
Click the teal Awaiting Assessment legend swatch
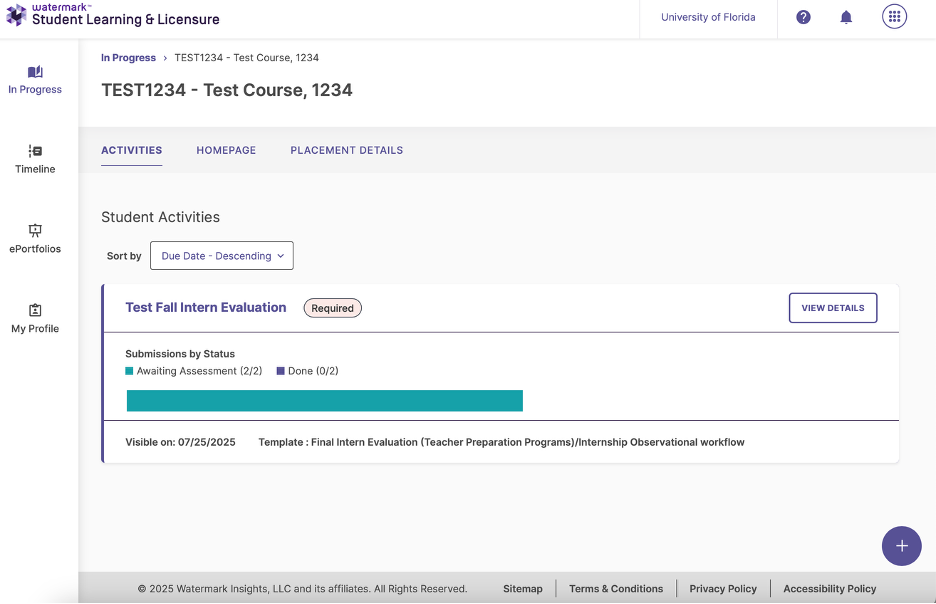point(129,371)
